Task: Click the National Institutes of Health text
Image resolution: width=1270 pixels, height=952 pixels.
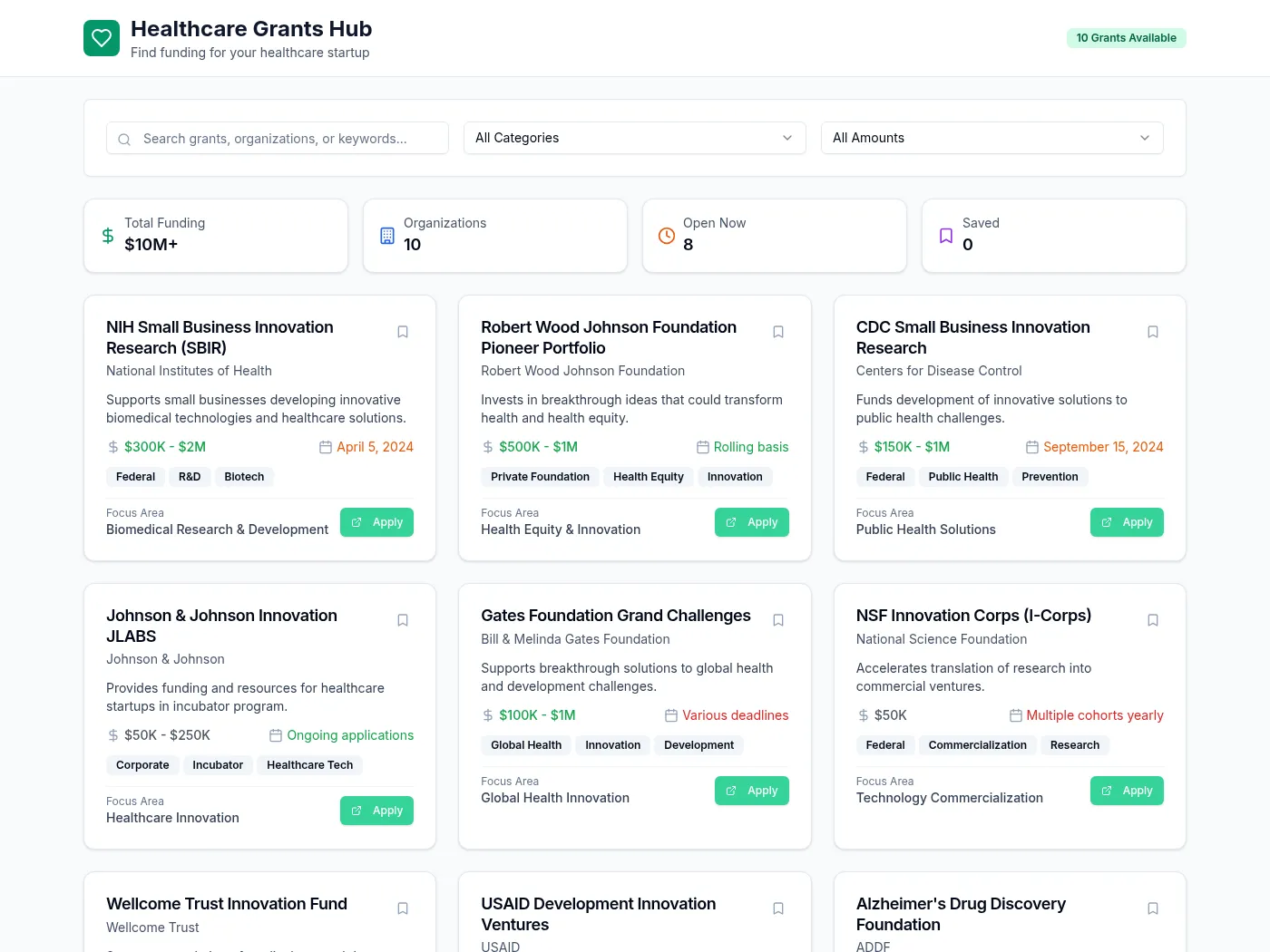Action: tap(189, 371)
